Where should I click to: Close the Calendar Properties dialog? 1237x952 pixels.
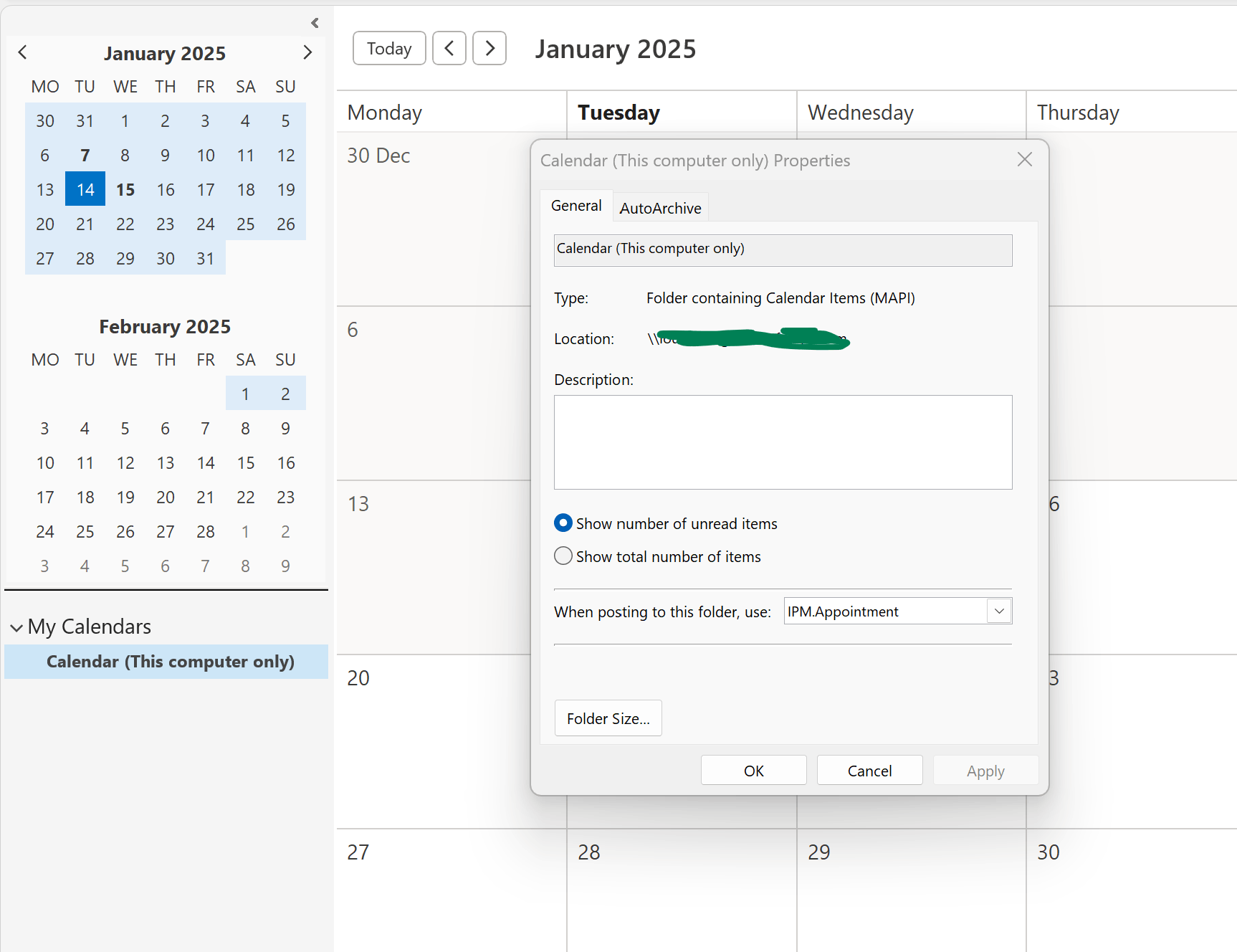(x=1024, y=159)
